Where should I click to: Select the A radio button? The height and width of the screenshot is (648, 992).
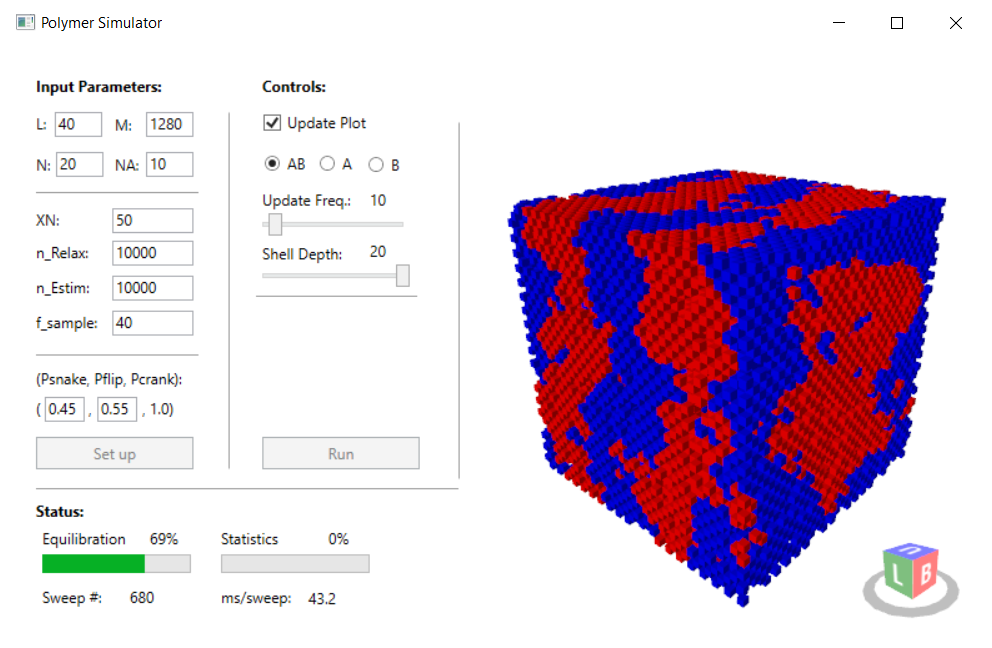click(x=327, y=164)
